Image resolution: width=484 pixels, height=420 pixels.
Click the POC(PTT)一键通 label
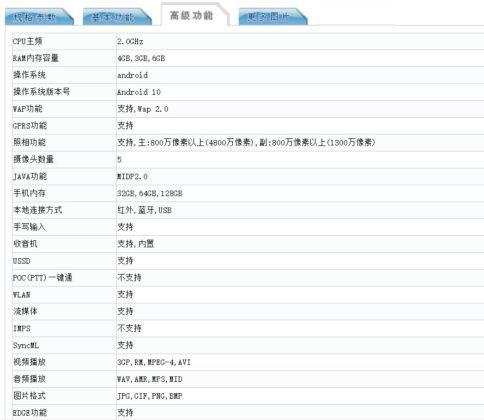pyautogui.click(x=43, y=277)
